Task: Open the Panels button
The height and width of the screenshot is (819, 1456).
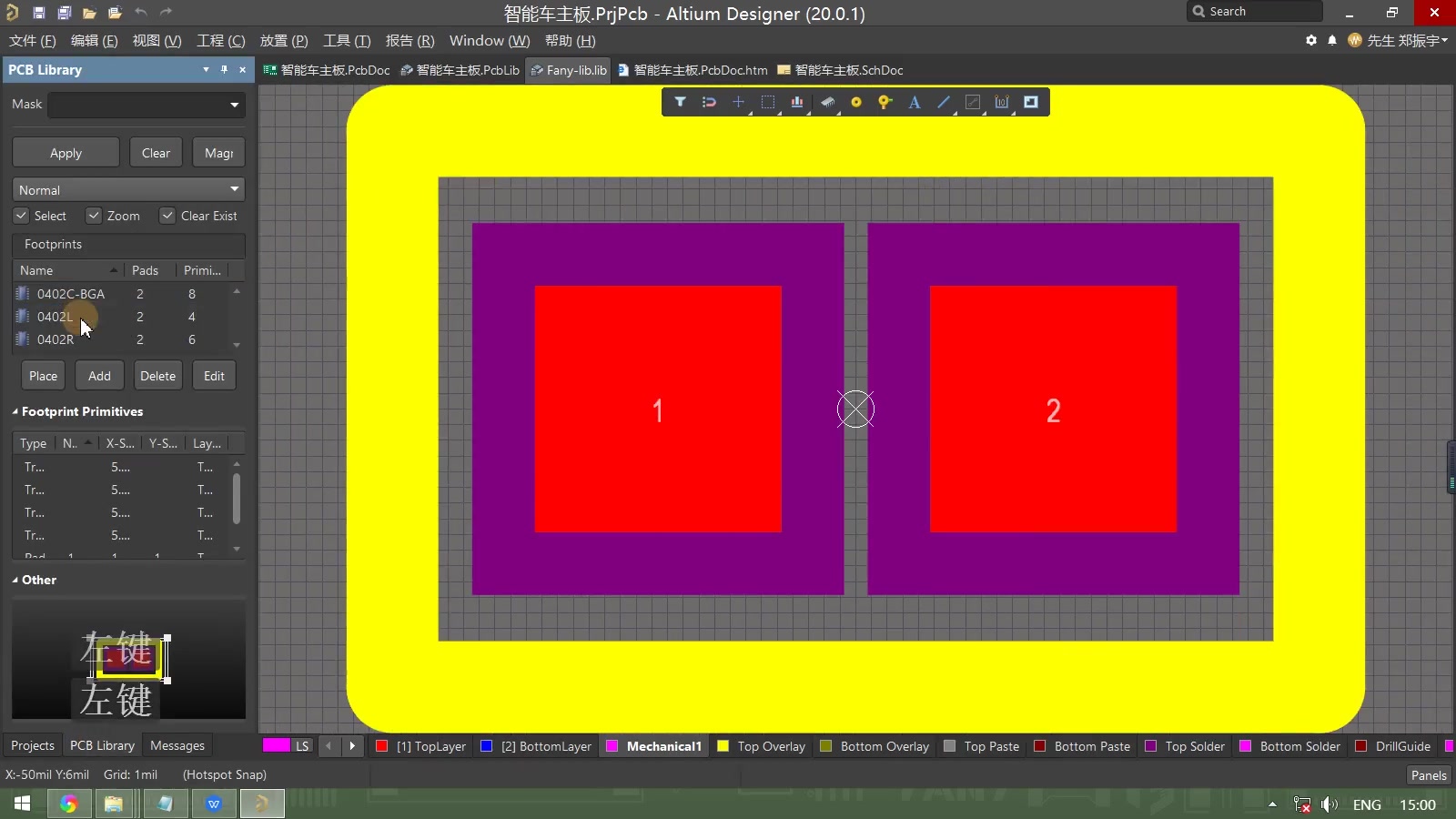Action: [x=1429, y=775]
